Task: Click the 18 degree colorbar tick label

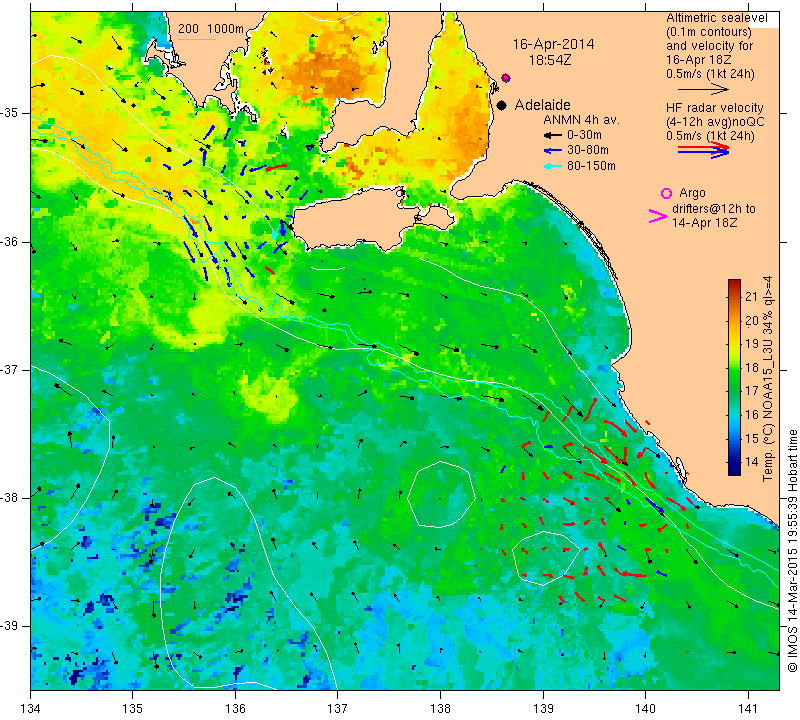Action: pos(751,368)
